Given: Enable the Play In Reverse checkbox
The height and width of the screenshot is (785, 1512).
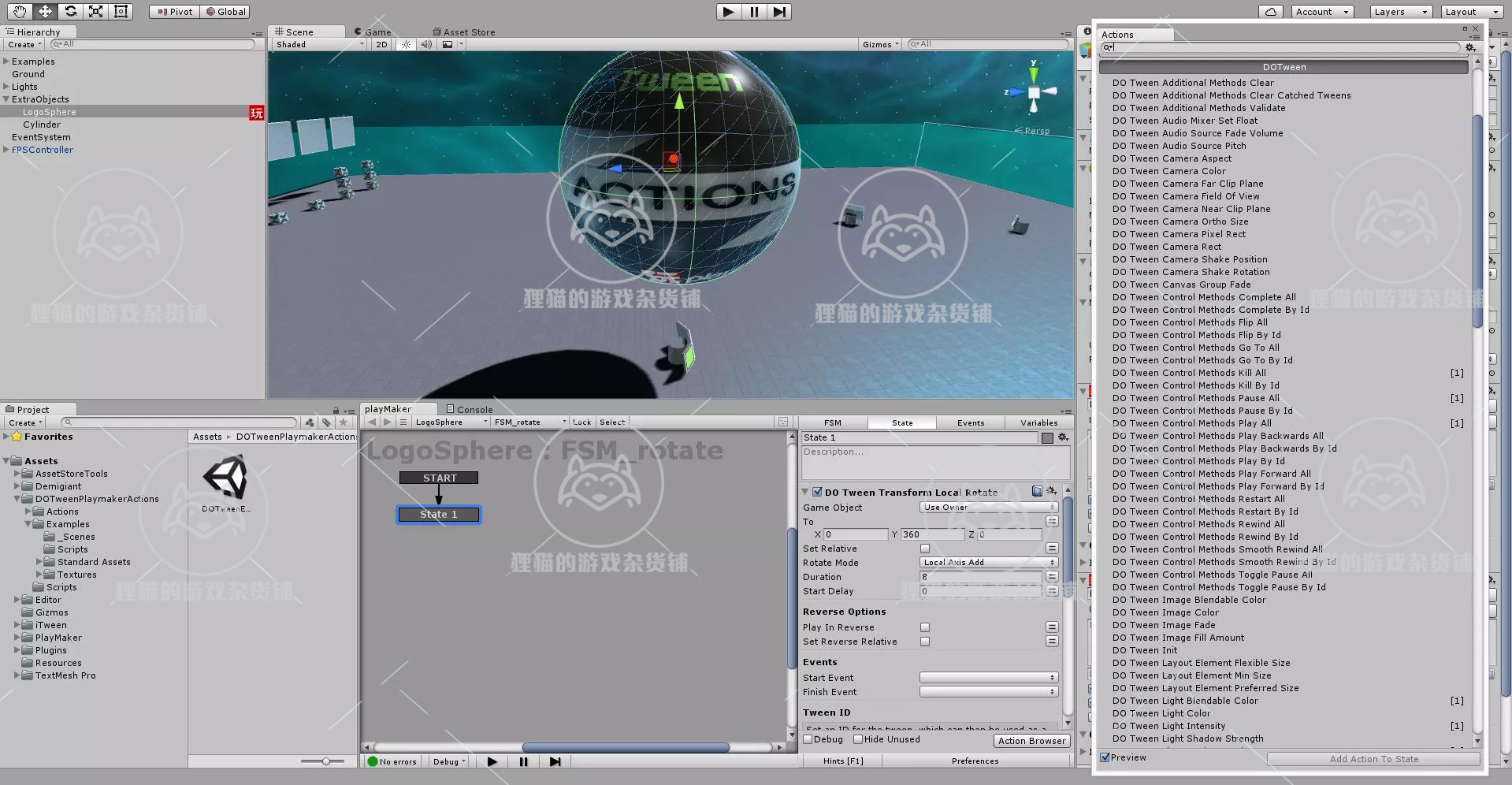Looking at the screenshot, I should pyautogui.click(x=925, y=627).
